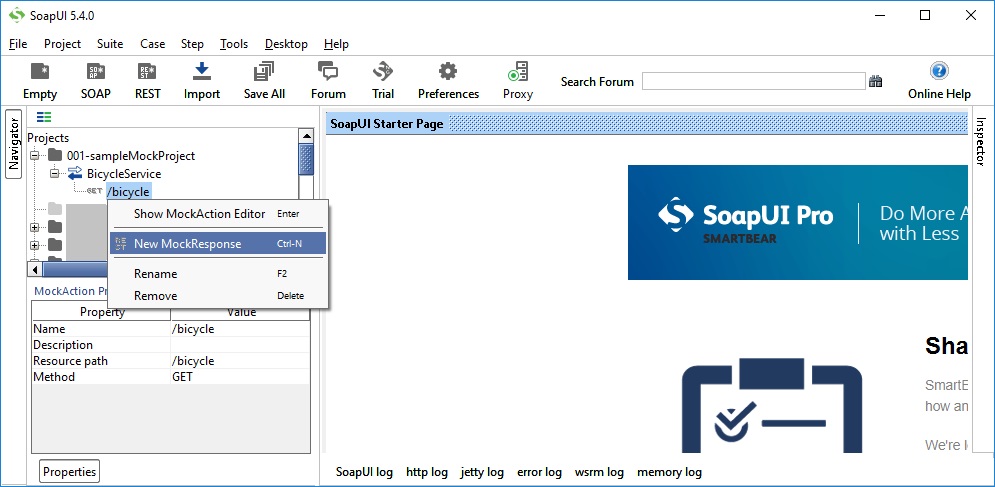The image size is (995, 487).
Task: Click the binoculars search forum icon
Action: point(876,81)
